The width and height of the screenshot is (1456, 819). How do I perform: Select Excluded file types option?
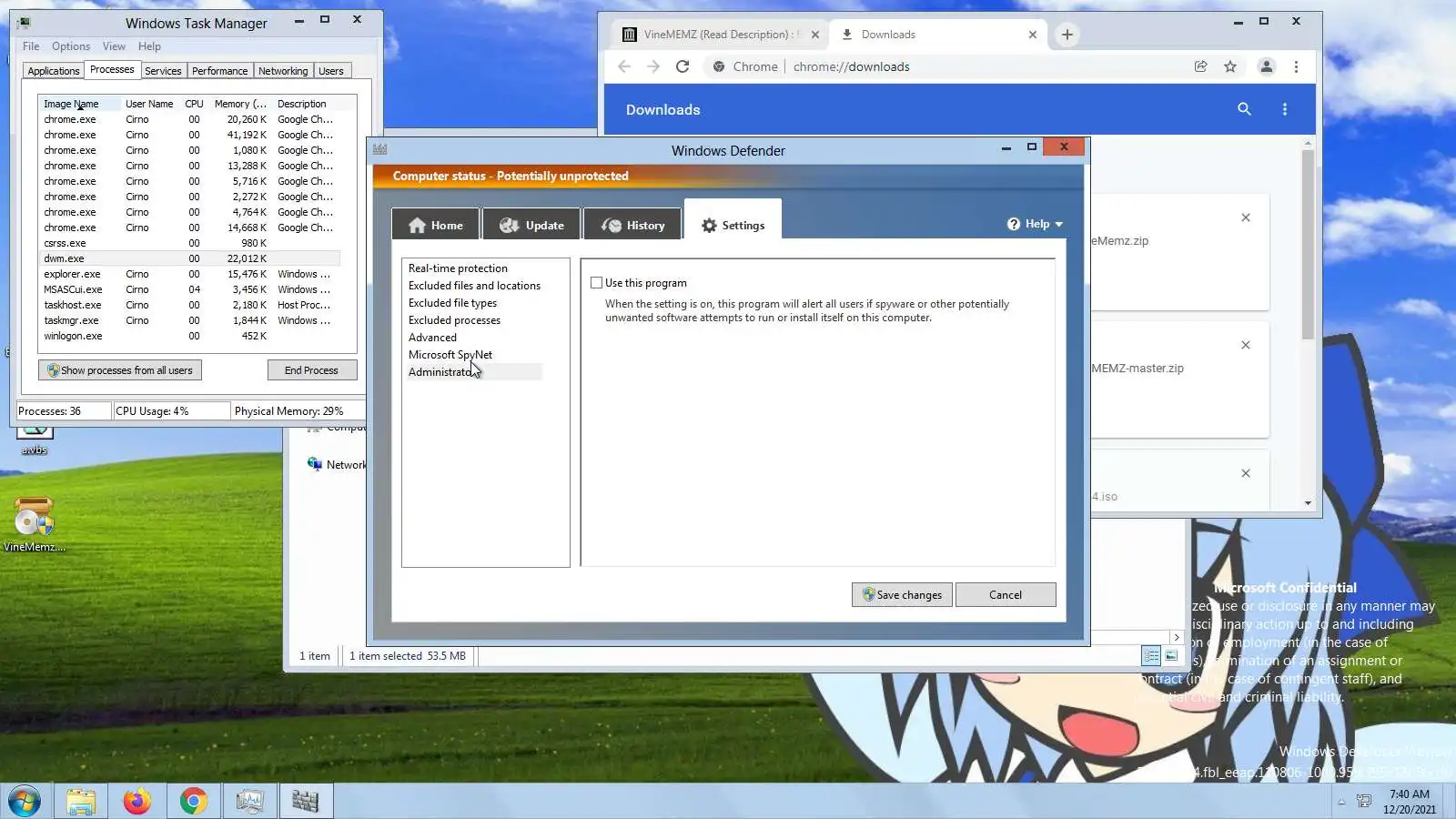(452, 303)
